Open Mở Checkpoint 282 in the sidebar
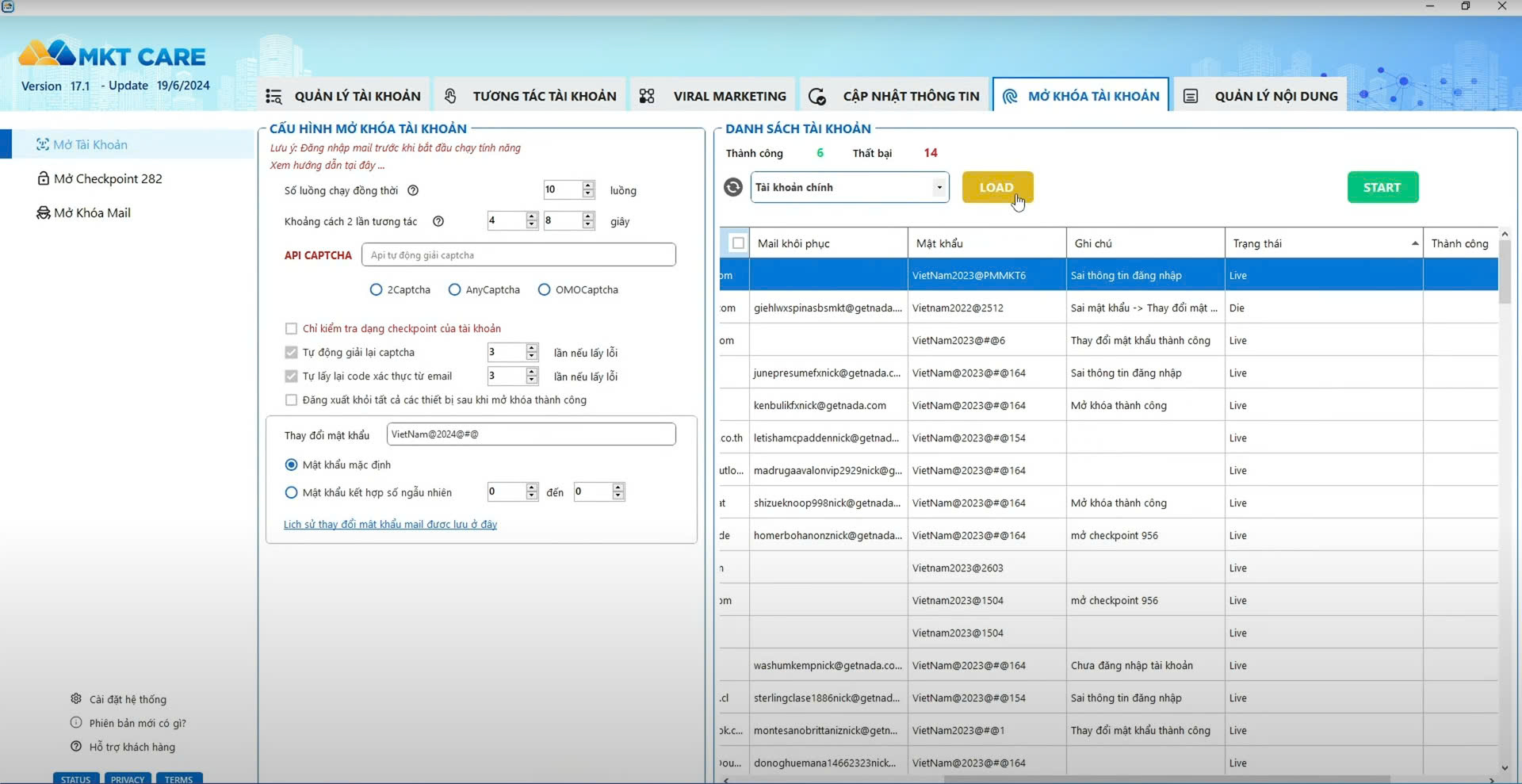This screenshot has width=1522, height=784. [108, 178]
